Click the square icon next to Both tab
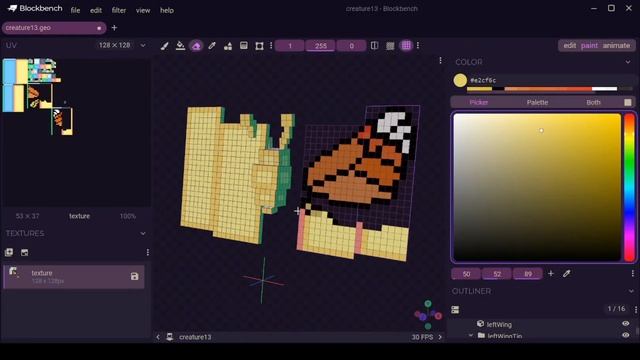This screenshot has height=360, width=640. coord(628,102)
